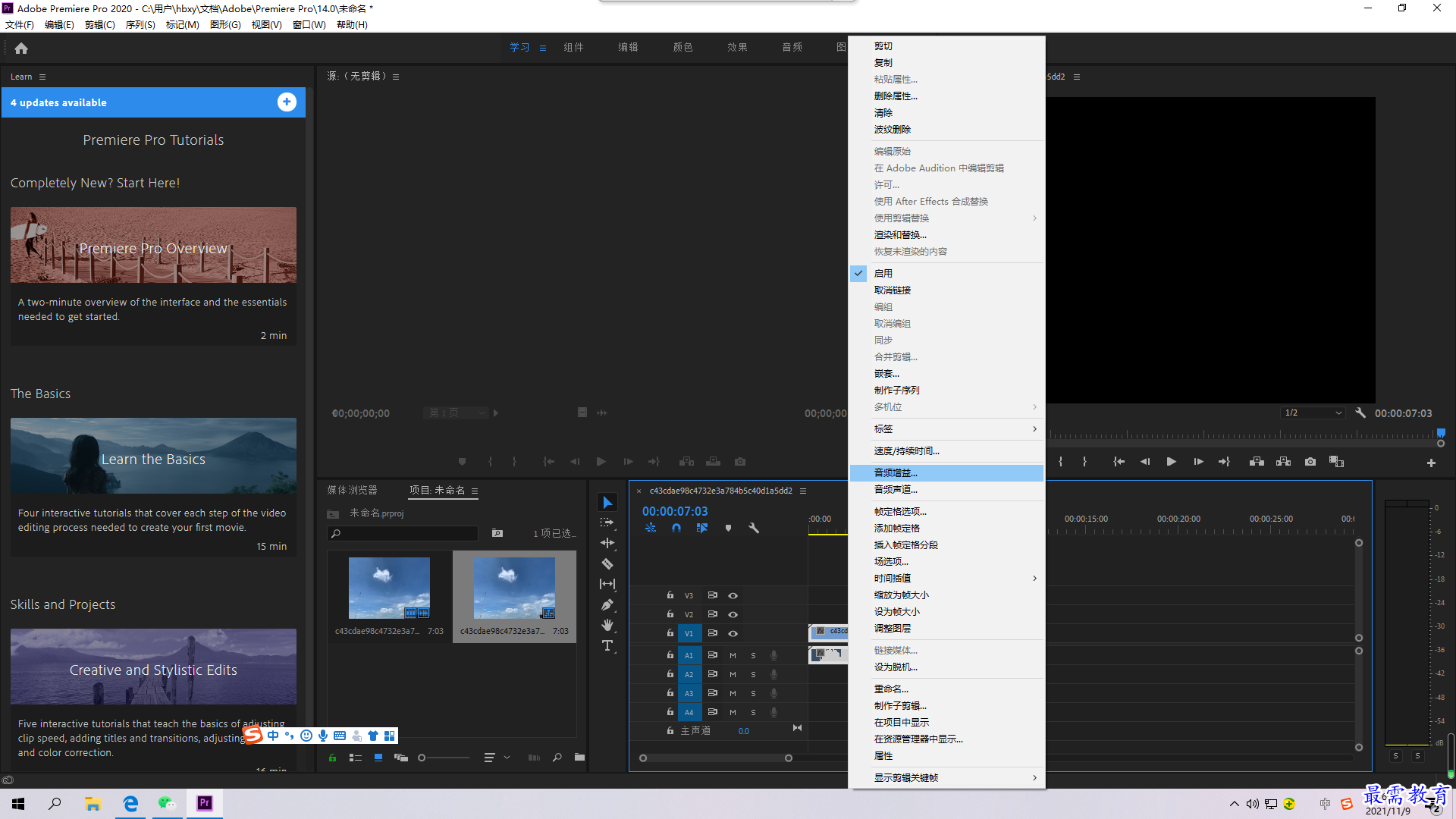The height and width of the screenshot is (819, 1456).
Task: Expand the 标签 submenu
Action: click(x=946, y=429)
